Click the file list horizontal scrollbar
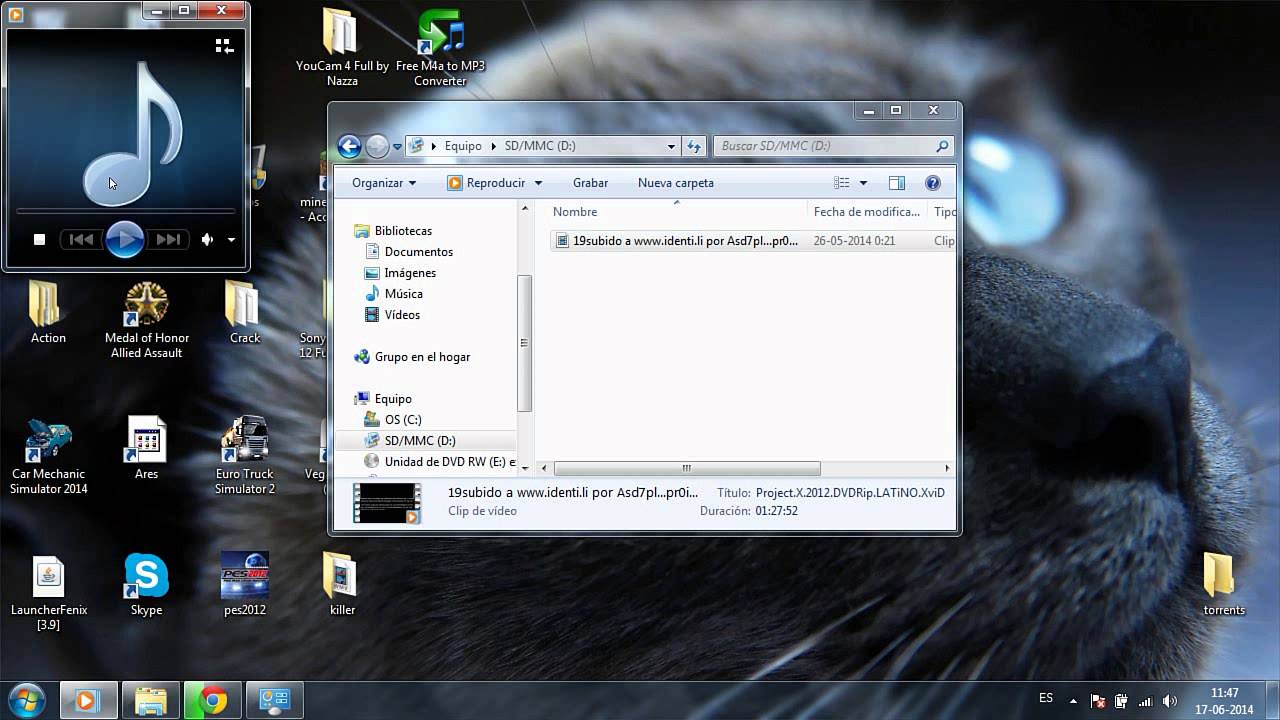The image size is (1280, 720). point(687,468)
